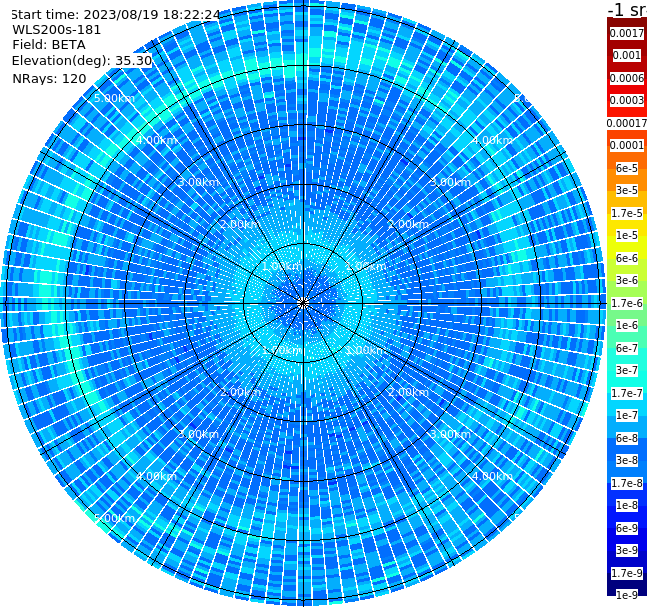Click the 1.7e-9 colorbar label
The width and height of the screenshot is (647, 607).
click(x=627, y=573)
